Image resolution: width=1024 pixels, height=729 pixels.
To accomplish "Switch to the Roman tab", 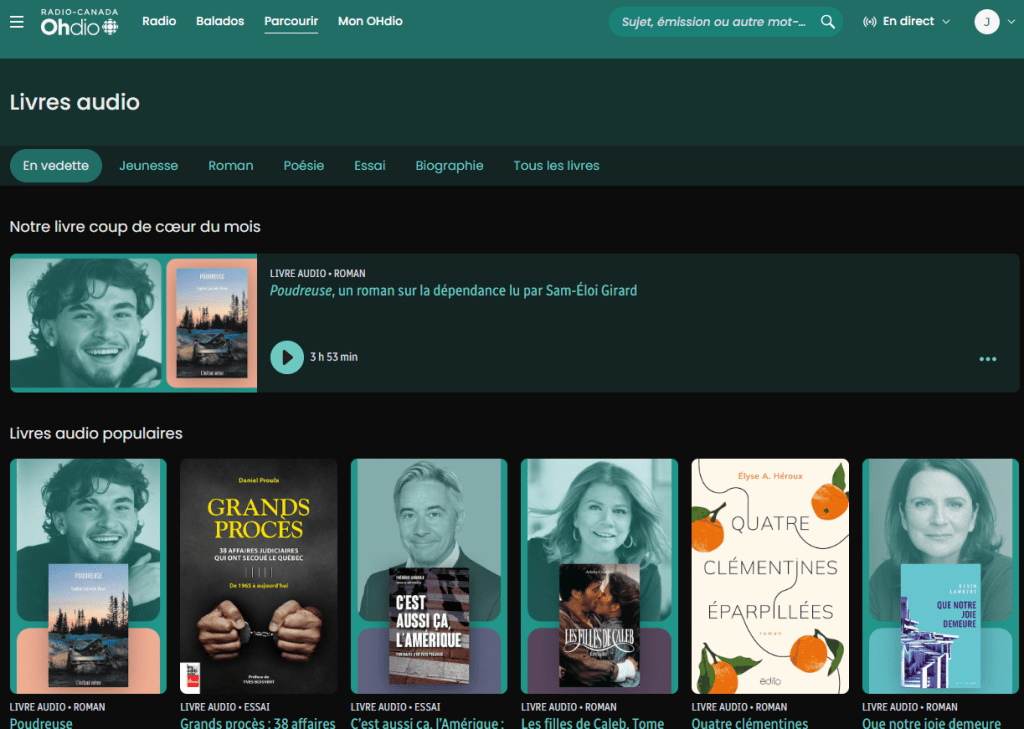I will coord(230,166).
